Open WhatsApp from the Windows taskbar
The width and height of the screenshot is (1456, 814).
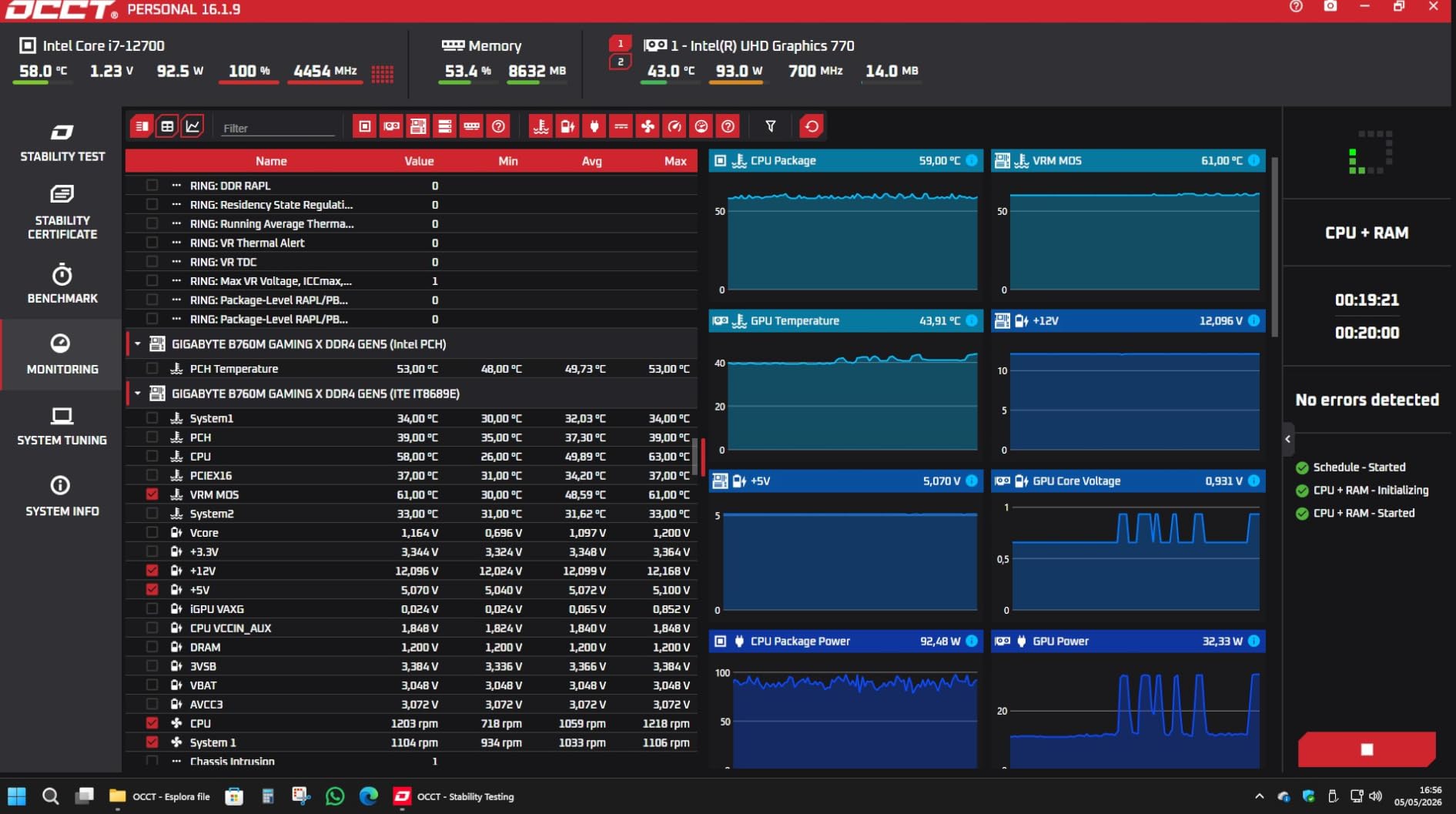click(x=335, y=796)
